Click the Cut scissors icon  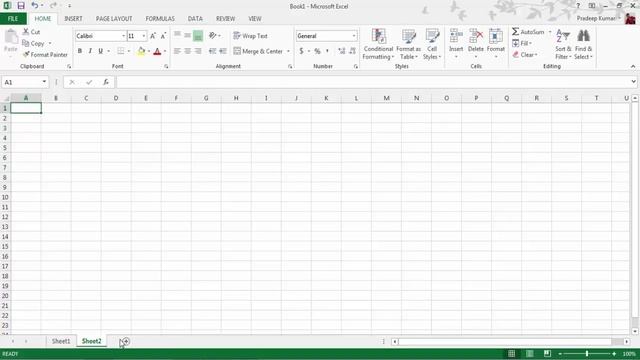[x=26, y=31]
